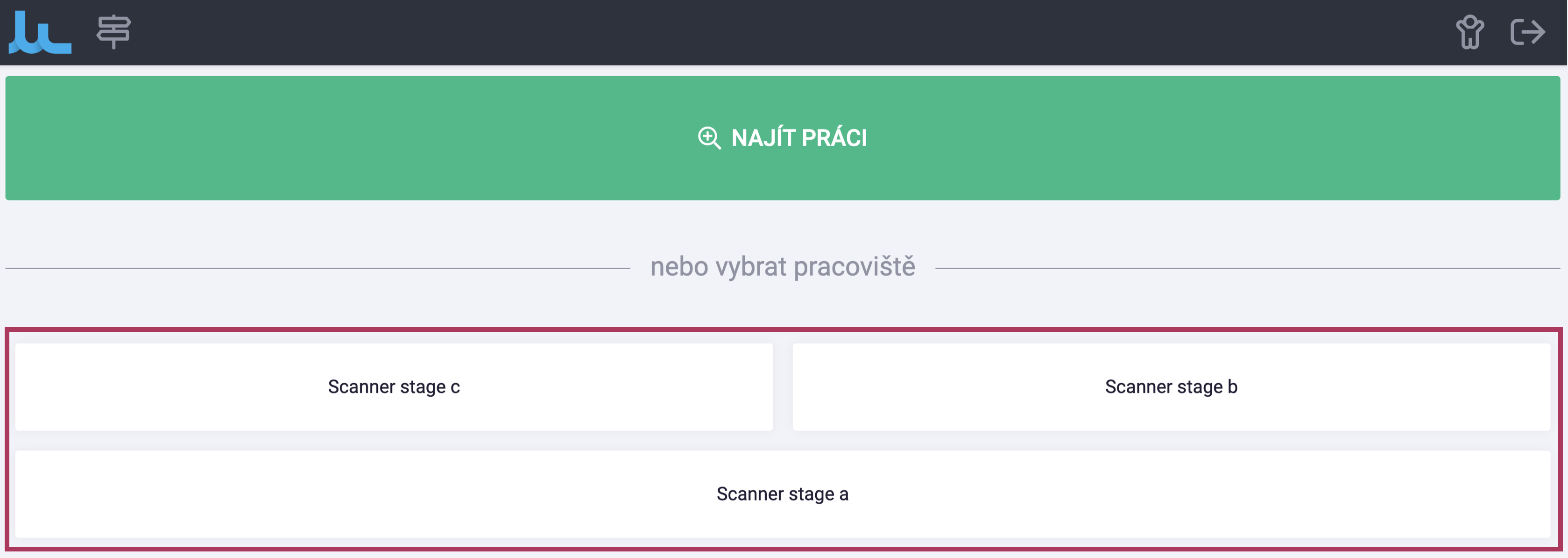Open the wide Scanner stage a tile

pos(782,494)
